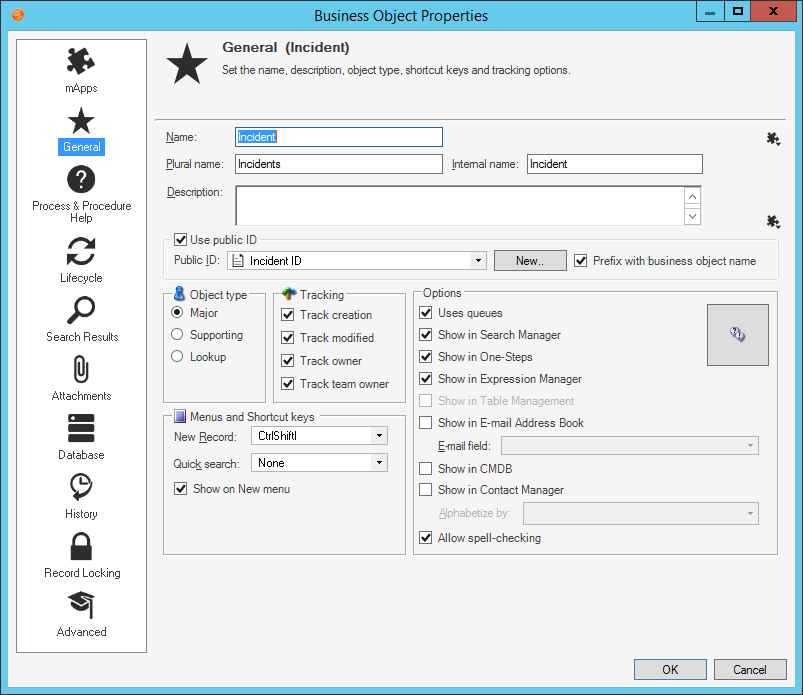Uncheck the Use public ID checkbox
The image size is (803, 695).
[181, 240]
